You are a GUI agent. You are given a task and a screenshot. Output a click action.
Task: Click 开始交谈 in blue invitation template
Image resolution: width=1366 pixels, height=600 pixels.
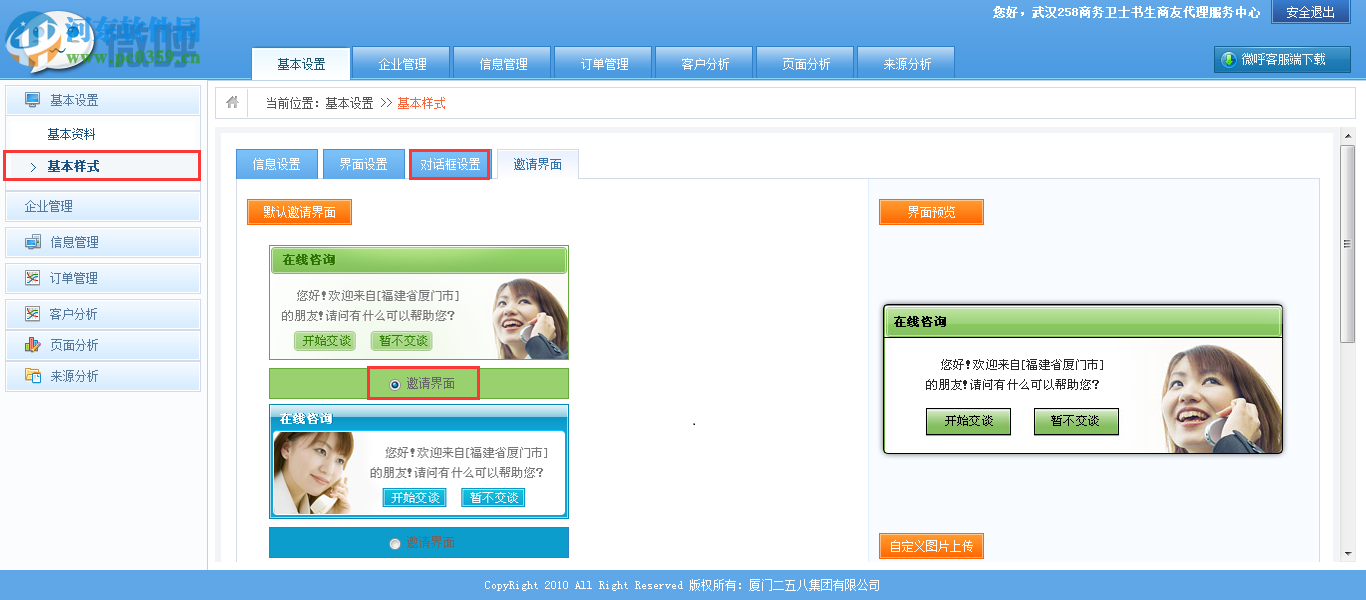click(415, 498)
